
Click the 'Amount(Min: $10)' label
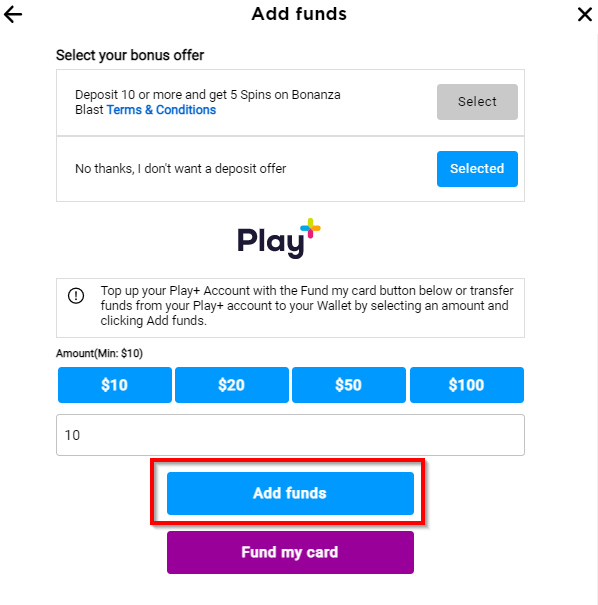point(100,353)
